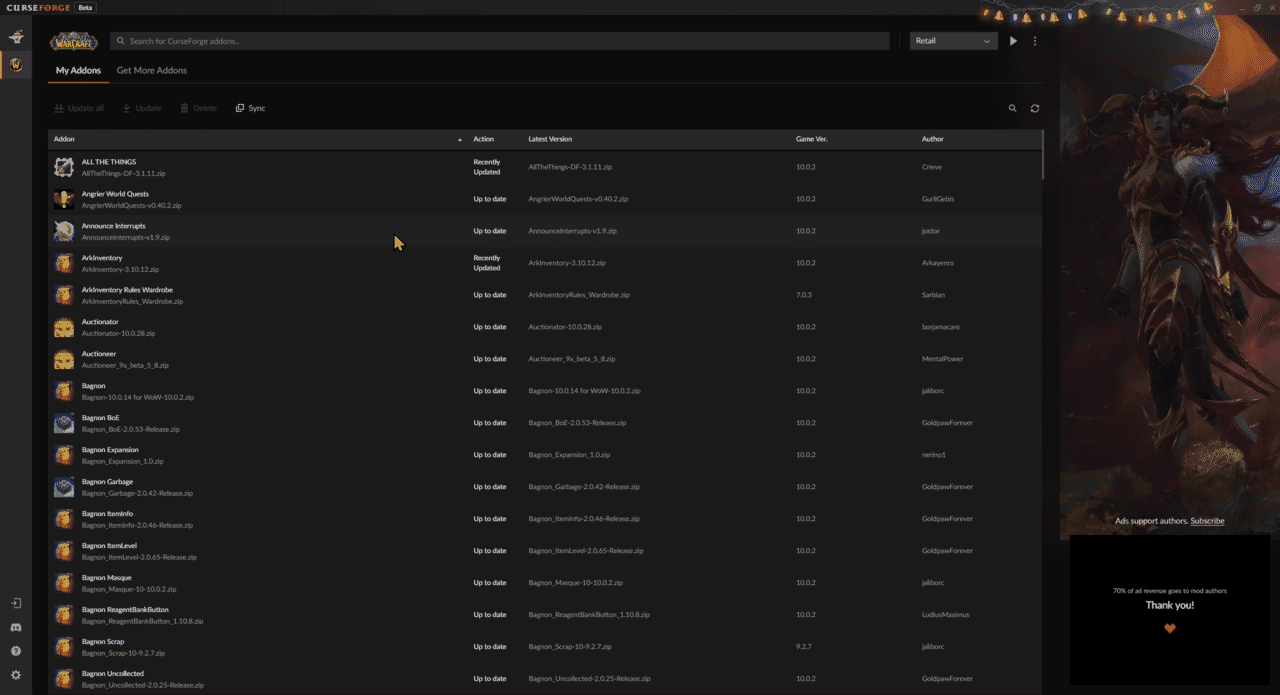Select the My Addons tab
The height and width of the screenshot is (695, 1280).
click(77, 70)
